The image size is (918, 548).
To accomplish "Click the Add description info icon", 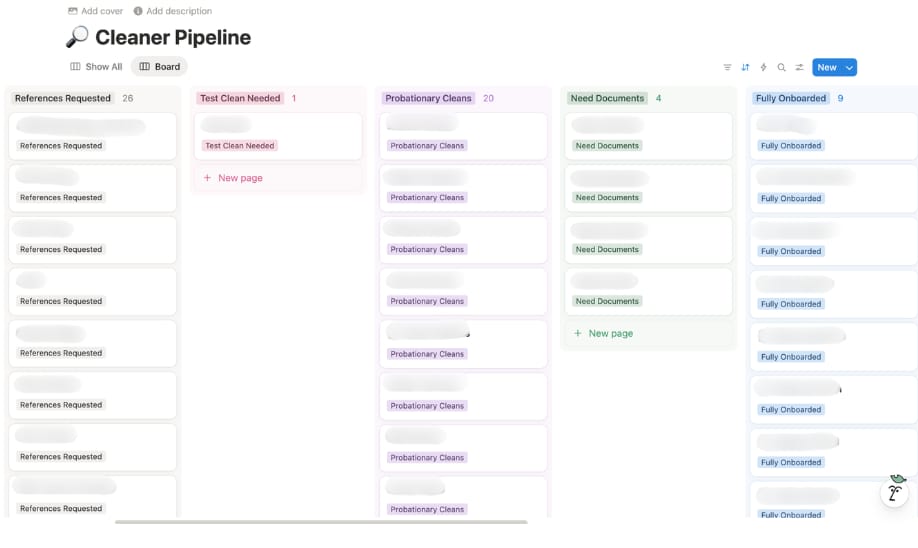I will [138, 11].
